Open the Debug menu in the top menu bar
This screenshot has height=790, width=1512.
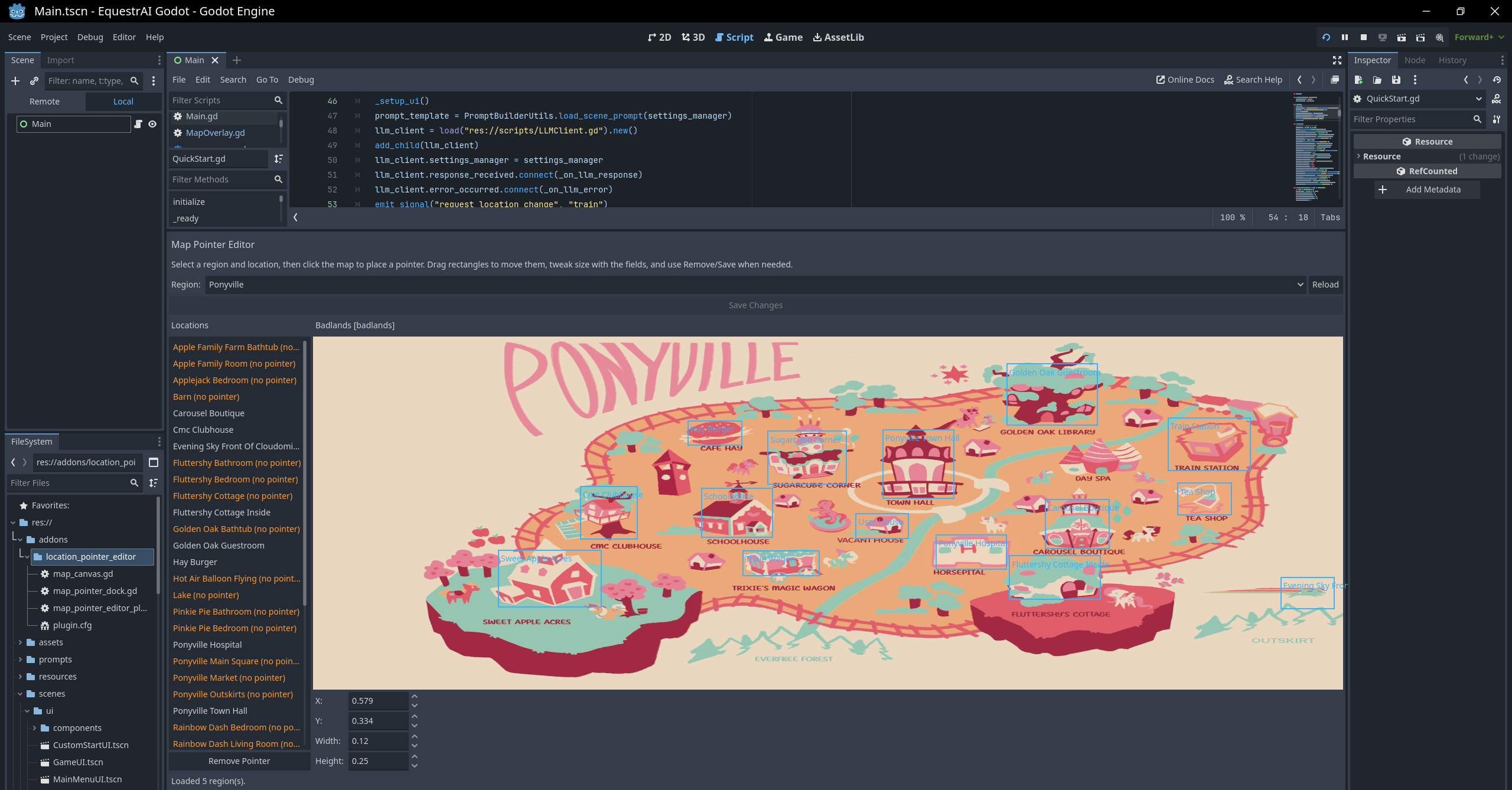pos(90,37)
